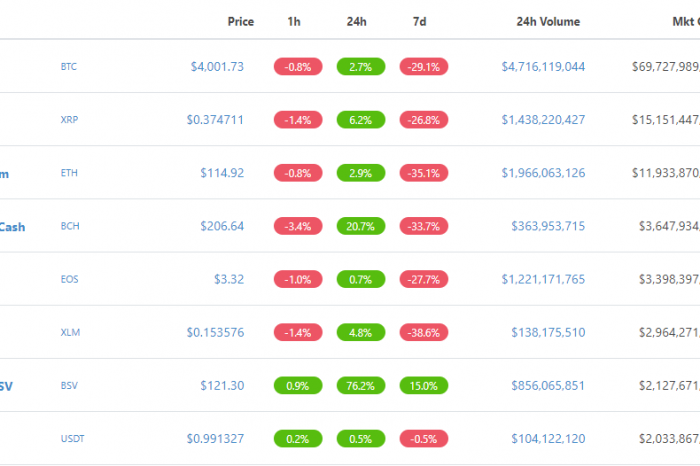The height and width of the screenshot is (466, 700).
Task: Select BTC 24h change badge 2.7%
Action: pyautogui.click(x=361, y=67)
